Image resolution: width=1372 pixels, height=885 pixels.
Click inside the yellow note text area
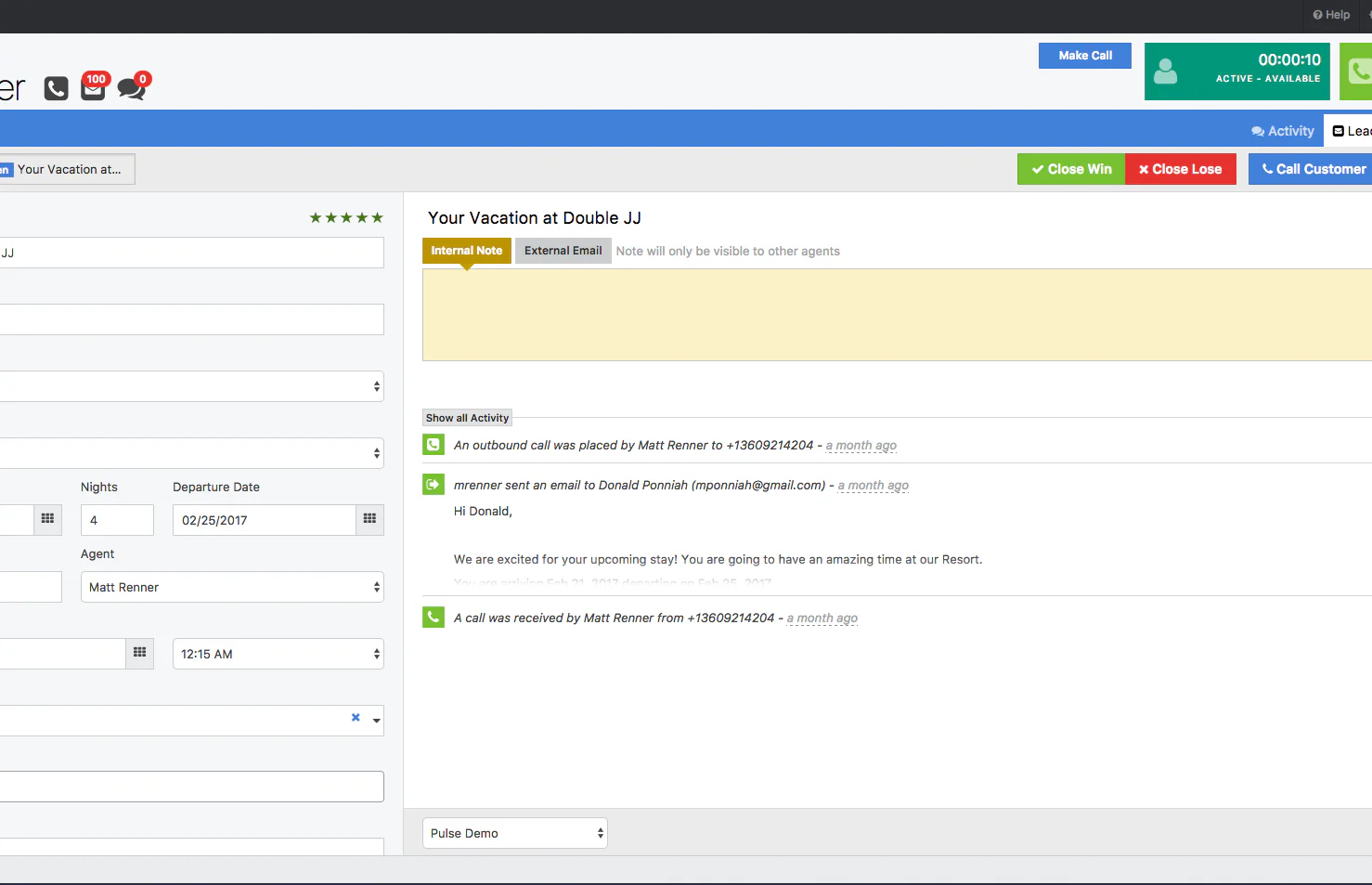click(x=897, y=315)
